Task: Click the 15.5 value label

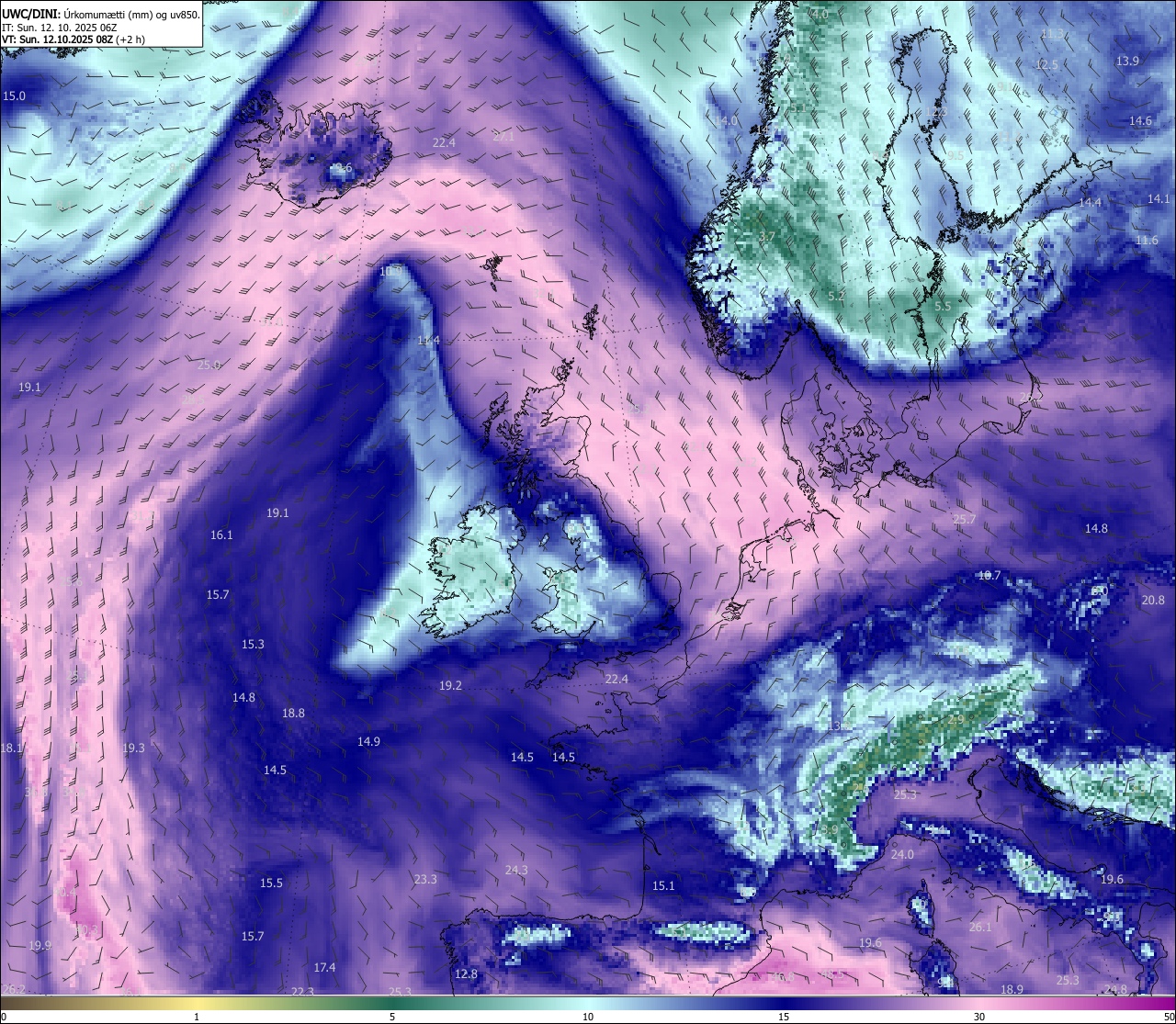Action: [271, 883]
